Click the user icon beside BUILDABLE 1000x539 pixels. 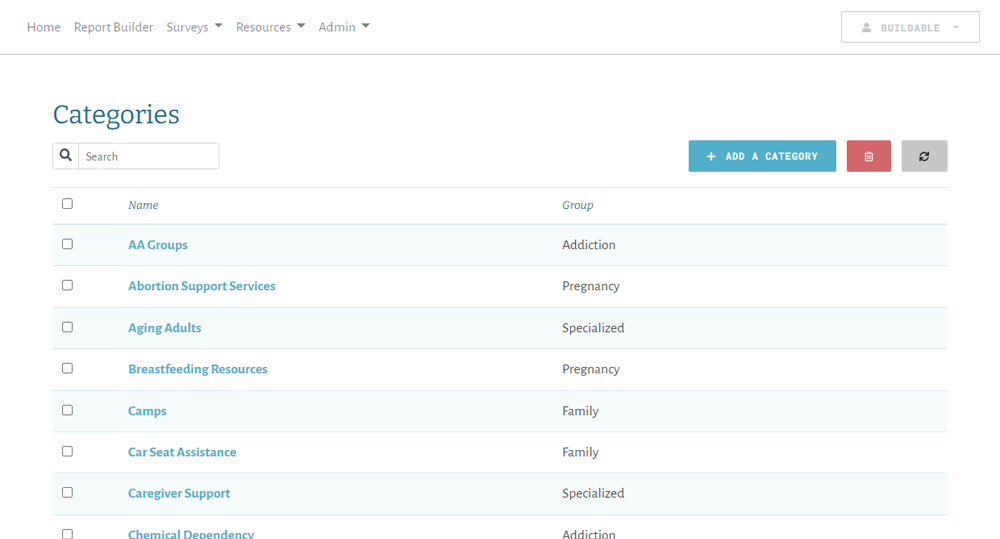(x=866, y=27)
